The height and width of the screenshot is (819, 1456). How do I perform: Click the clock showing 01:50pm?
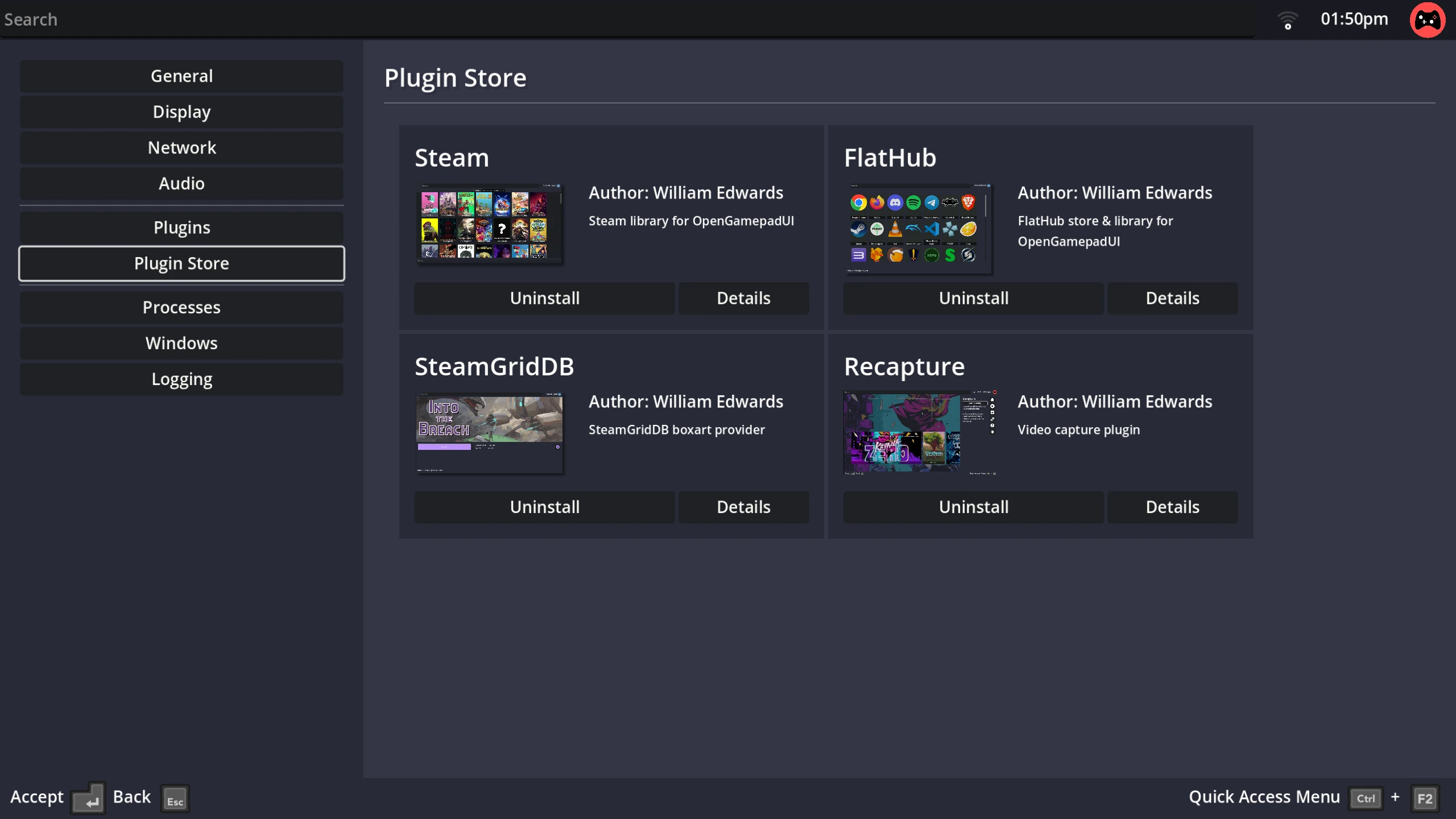tap(1354, 19)
